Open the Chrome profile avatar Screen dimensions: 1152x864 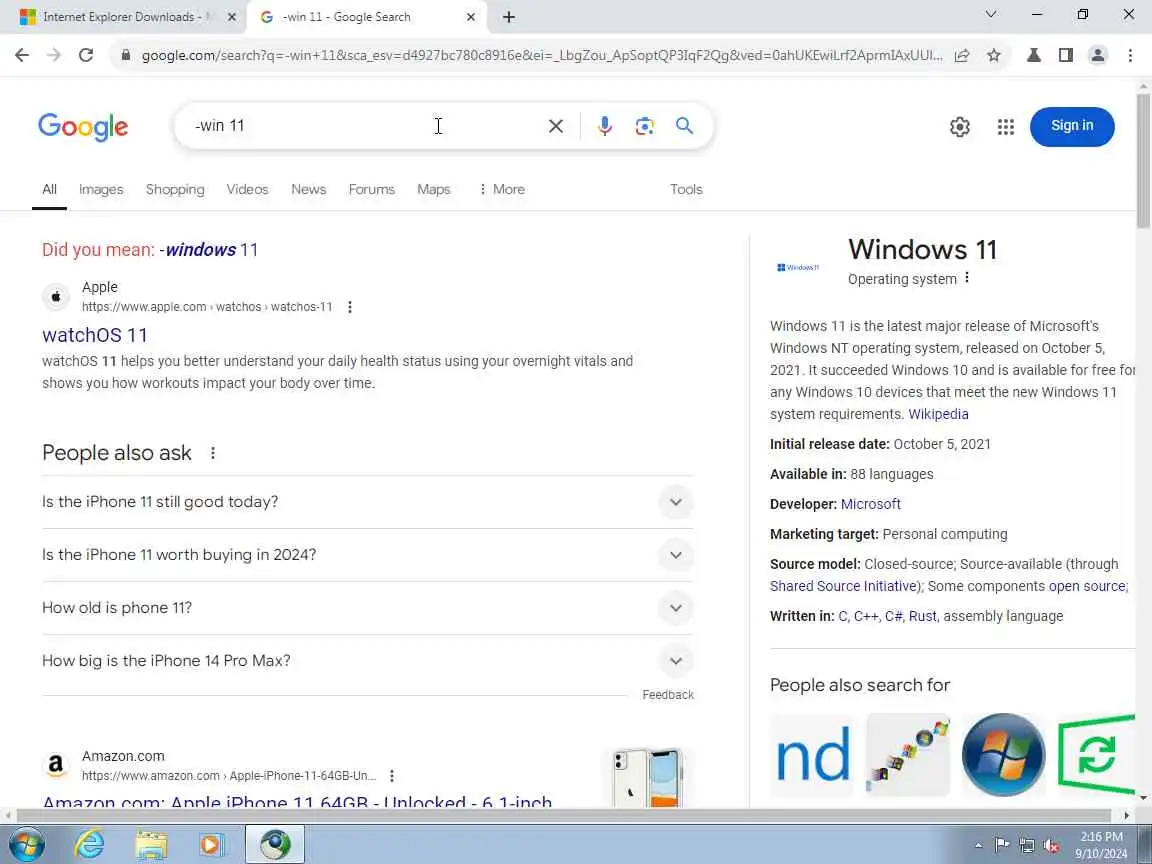pos(1098,55)
